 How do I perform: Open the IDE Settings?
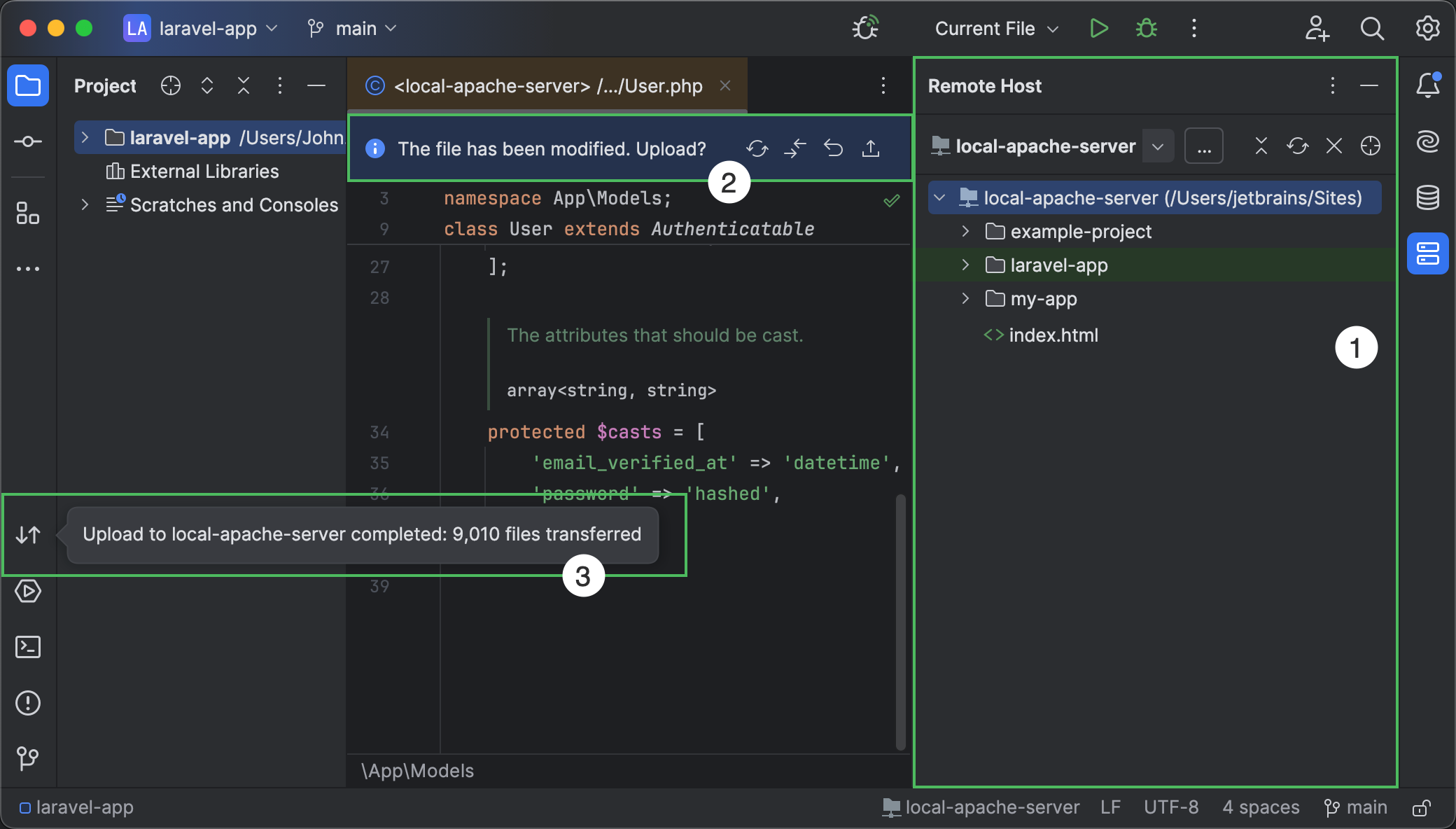tap(1427, 29)
